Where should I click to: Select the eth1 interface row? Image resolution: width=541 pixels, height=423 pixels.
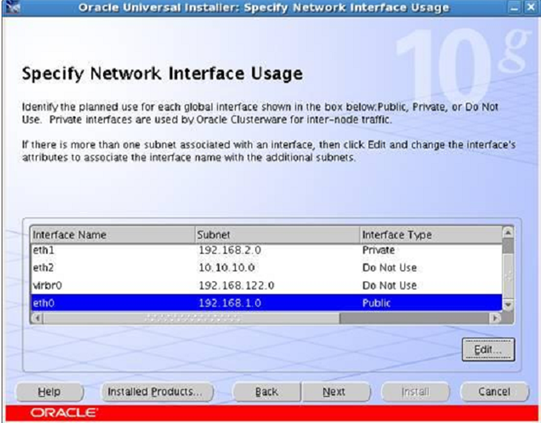click(266, 250)
